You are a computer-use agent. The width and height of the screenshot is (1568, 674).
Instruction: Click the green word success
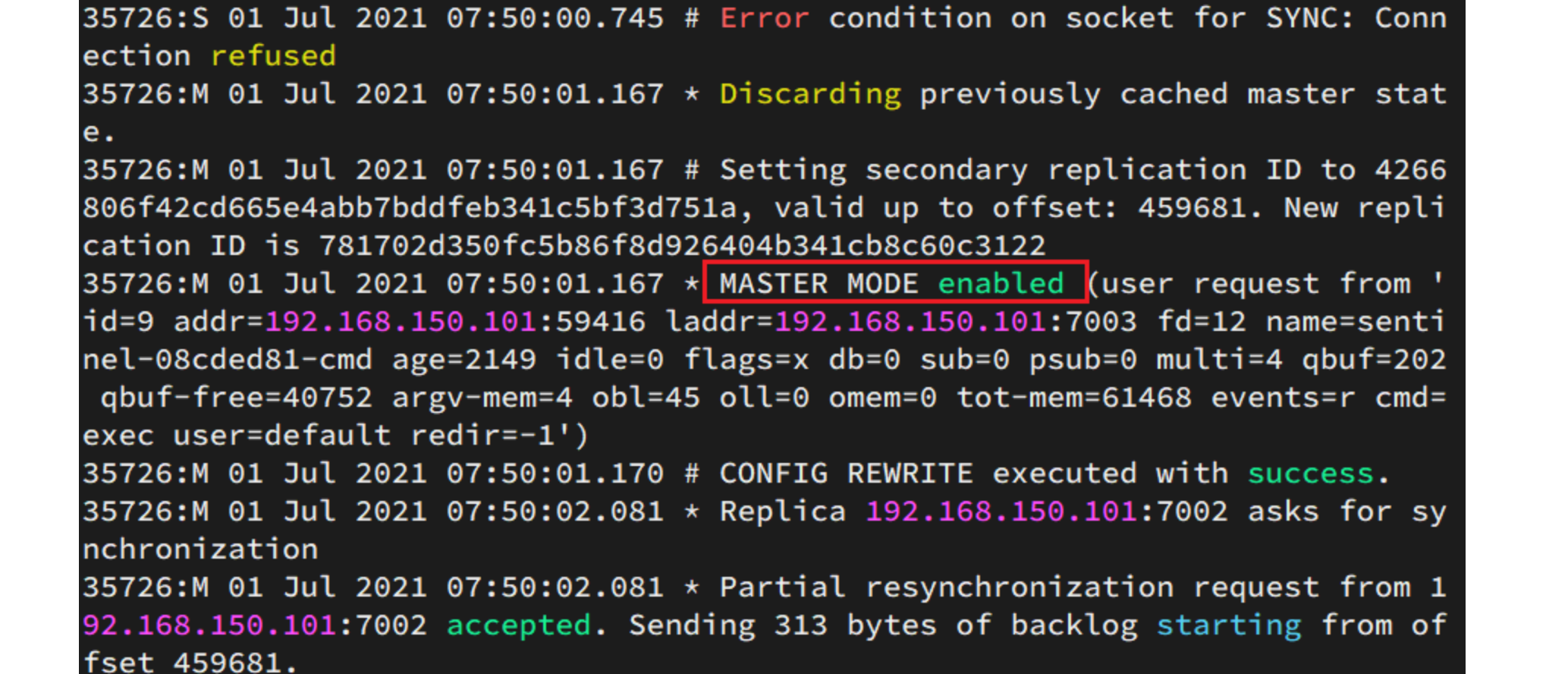[1310, 474]
